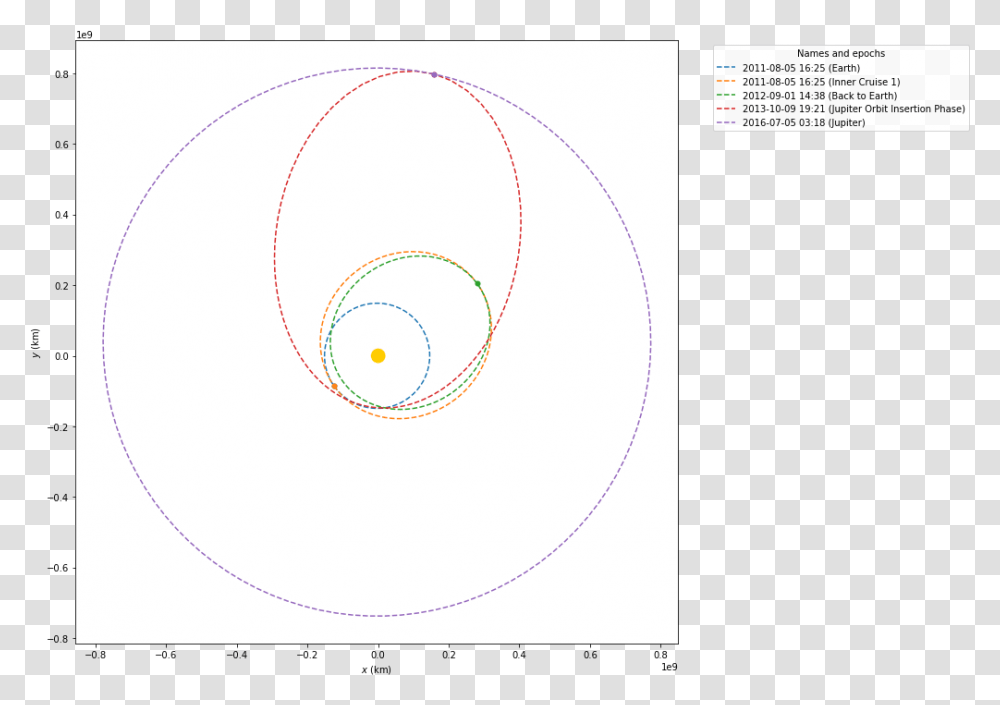1000x705 pixels.
Task: Click the y-axis tick label '-0.4'
Action: (x=58, y=497)
